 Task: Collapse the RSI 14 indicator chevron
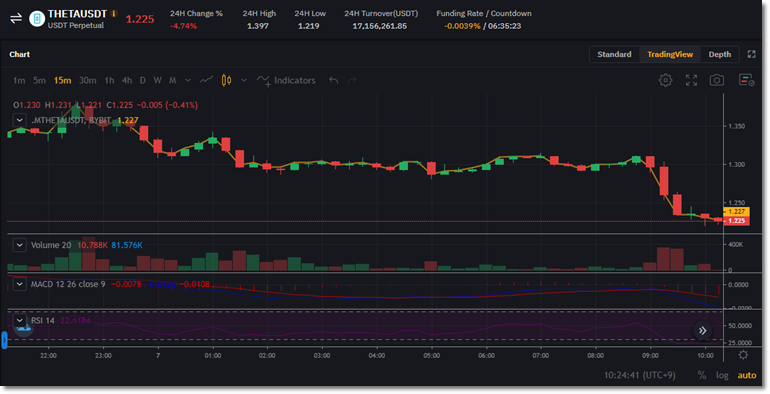click(19, 320)
